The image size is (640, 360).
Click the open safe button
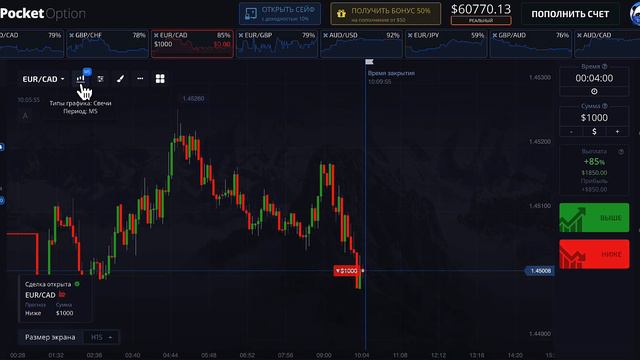pyautogui.click(x=280, y=13)
